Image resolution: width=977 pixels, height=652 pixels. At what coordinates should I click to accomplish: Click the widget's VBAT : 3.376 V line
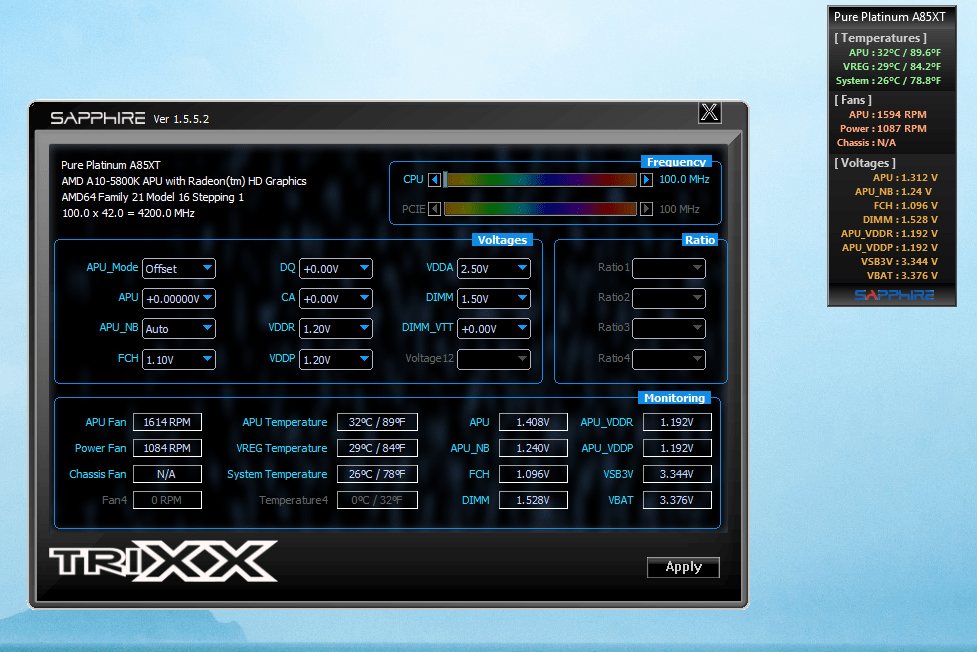coord(902,276)
